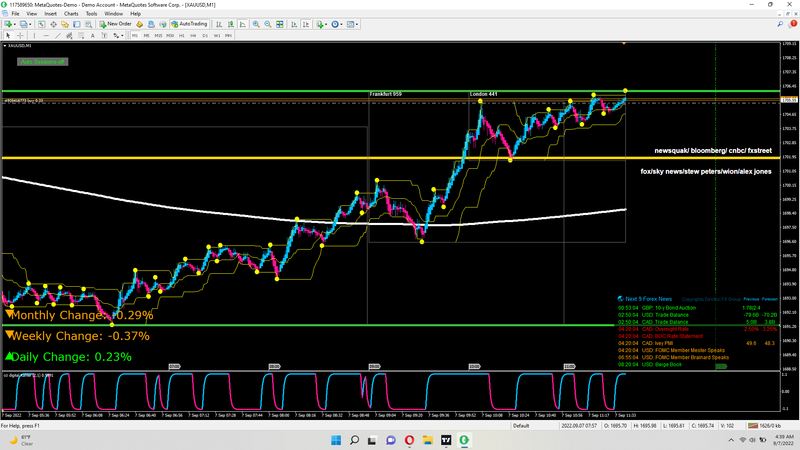This screenshot has width=800, height=450.
Task: Expand Periods dropdown arrow
Action: pos(341,24)
